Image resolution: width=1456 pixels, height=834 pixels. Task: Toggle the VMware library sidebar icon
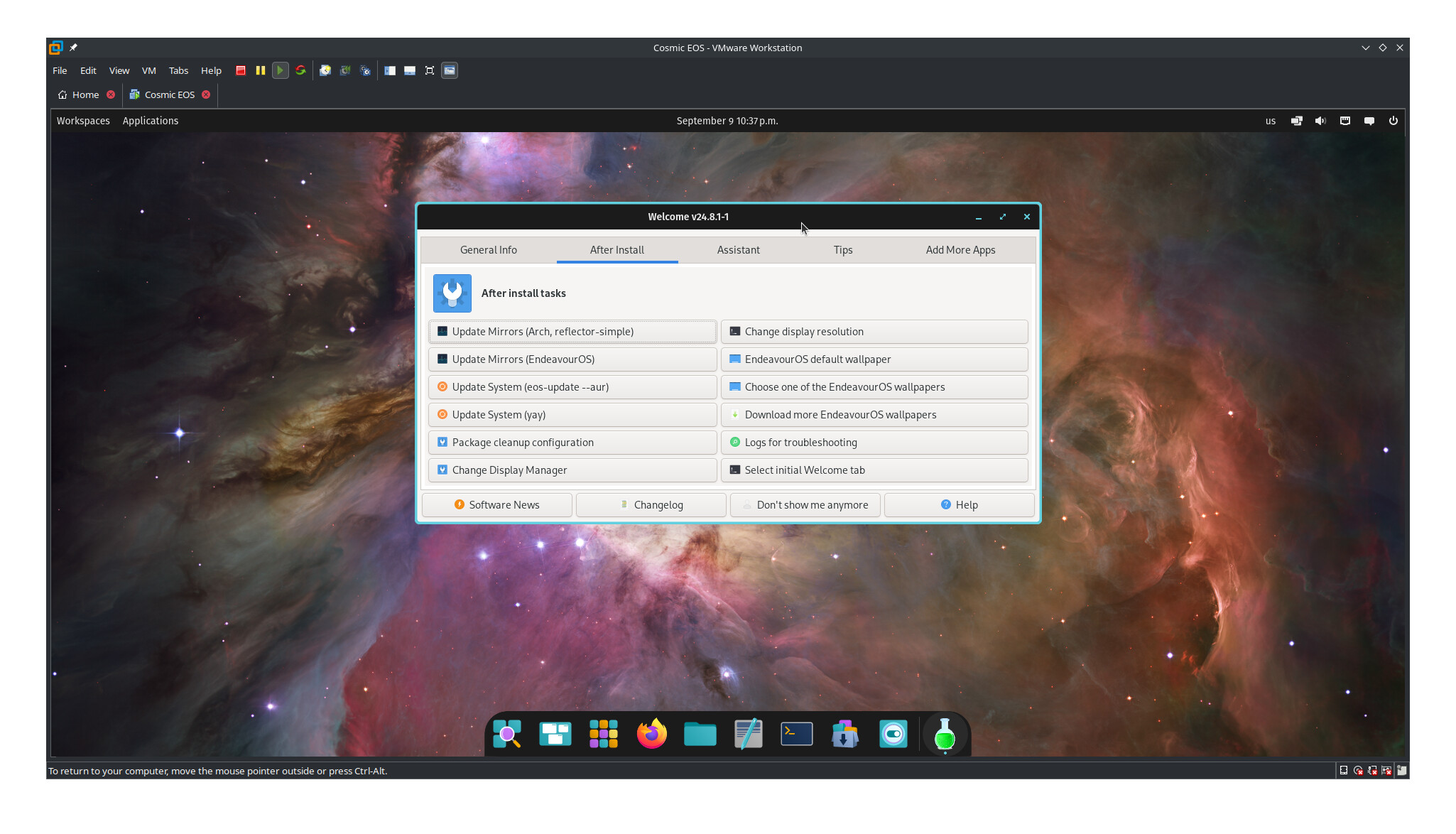[390, 70]
